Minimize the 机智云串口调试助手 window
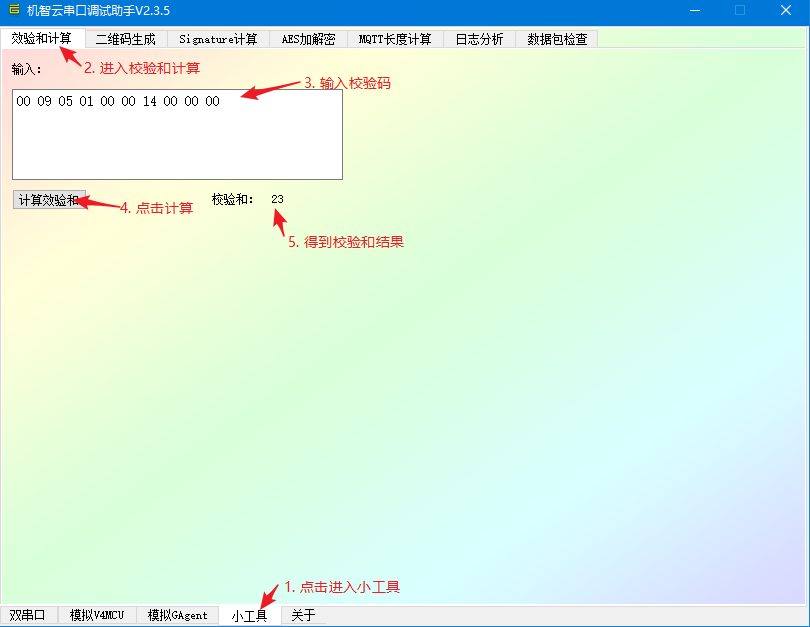Viewport: 810px width, 627px height. coord(695,10)
